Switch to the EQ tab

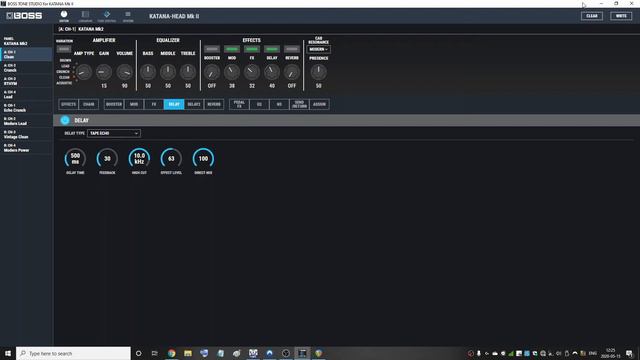tap(259, 104)
